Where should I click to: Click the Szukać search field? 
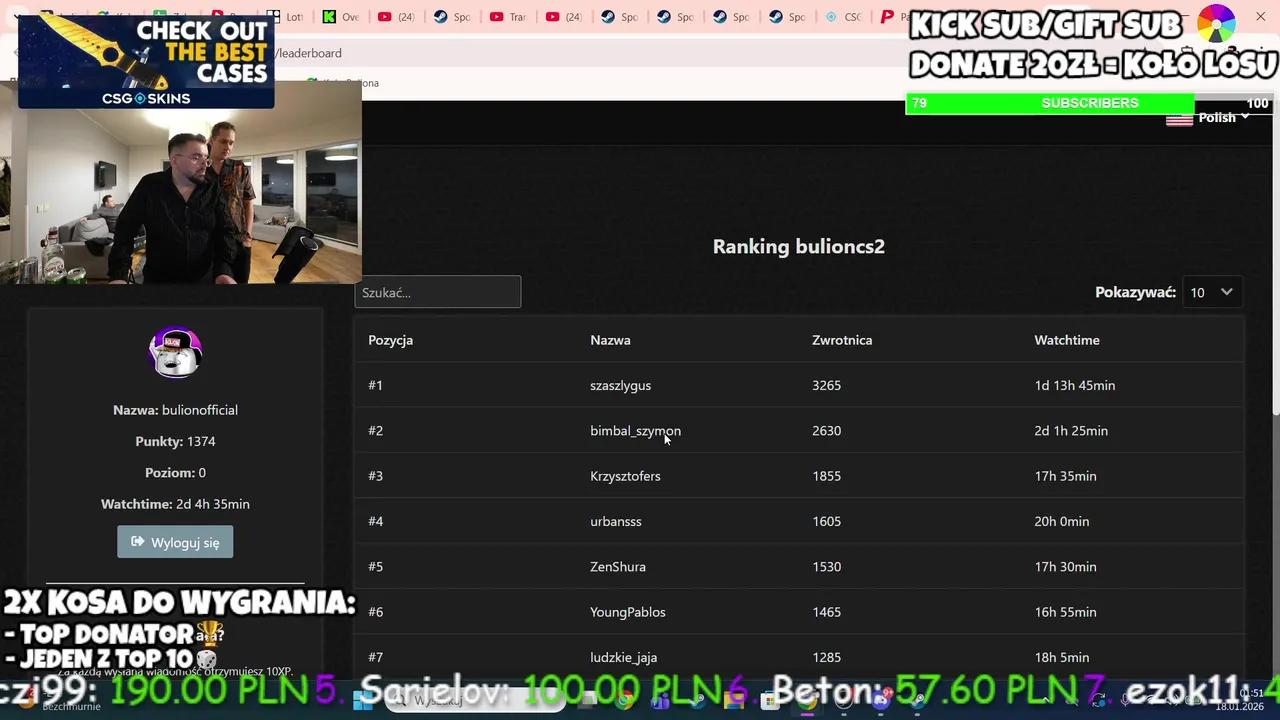pos(437,292)
